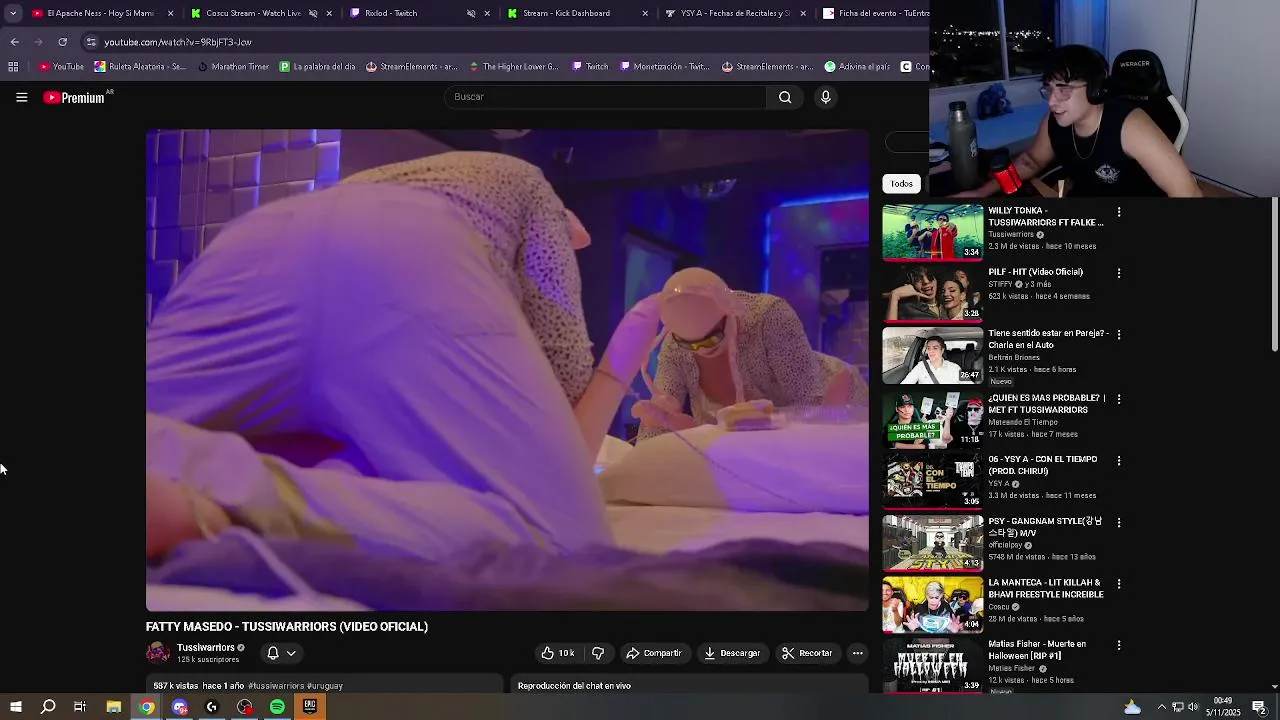Image resolution: width=1280 pixels, height=720 pixels.
Task: Reload the page
Action: tap(62, 42)
